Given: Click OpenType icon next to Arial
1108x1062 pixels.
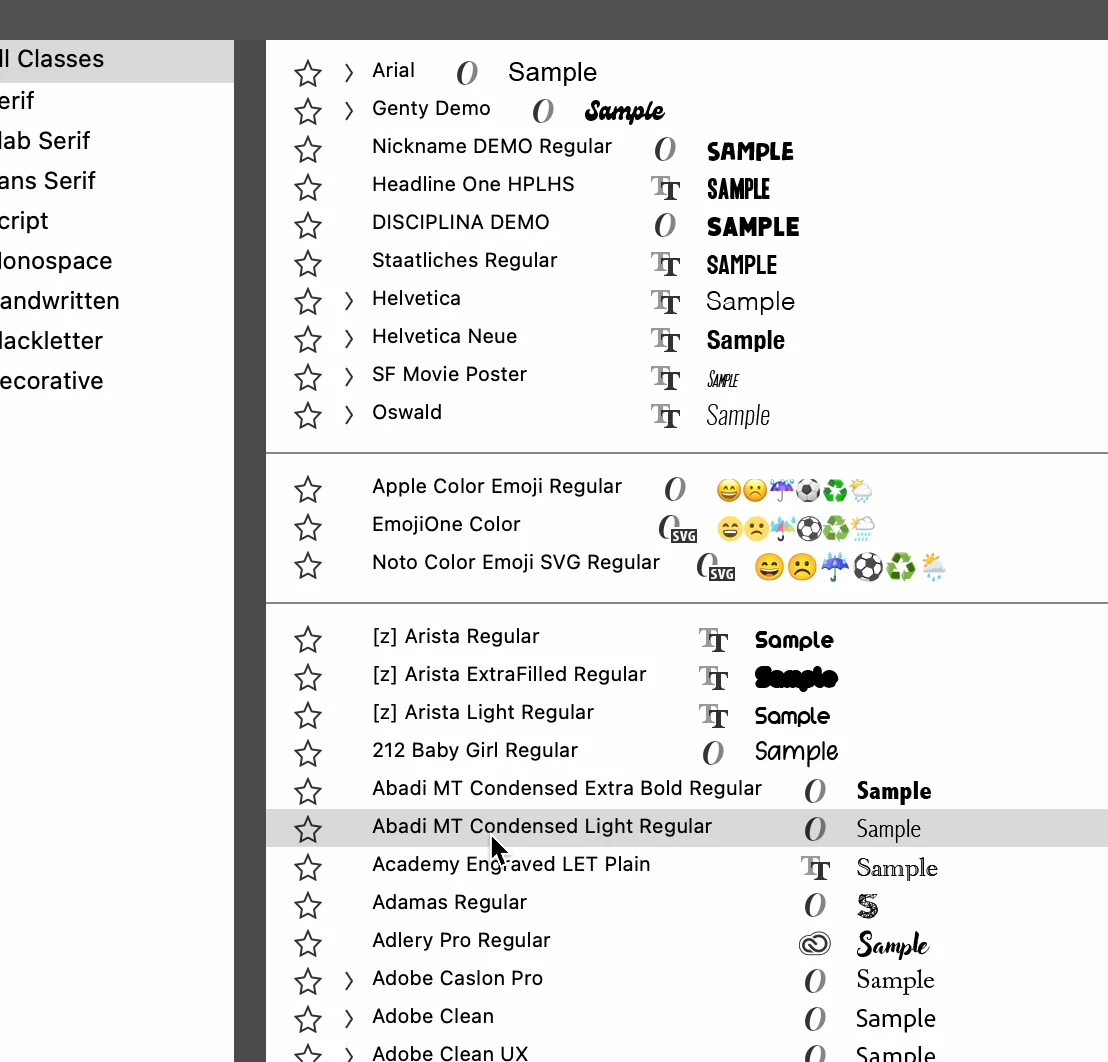Looking at the screenshot, I should (467, 73).
